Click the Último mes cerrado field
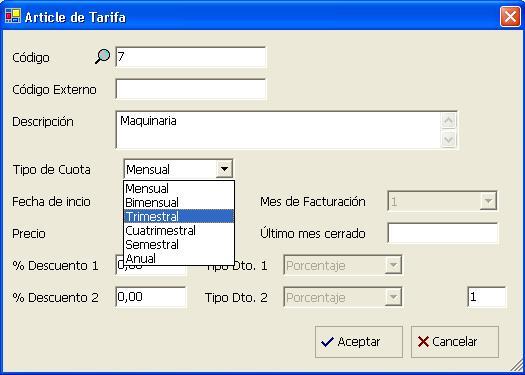The width and height of the screenshot is (525, 375). coord(442,233)
